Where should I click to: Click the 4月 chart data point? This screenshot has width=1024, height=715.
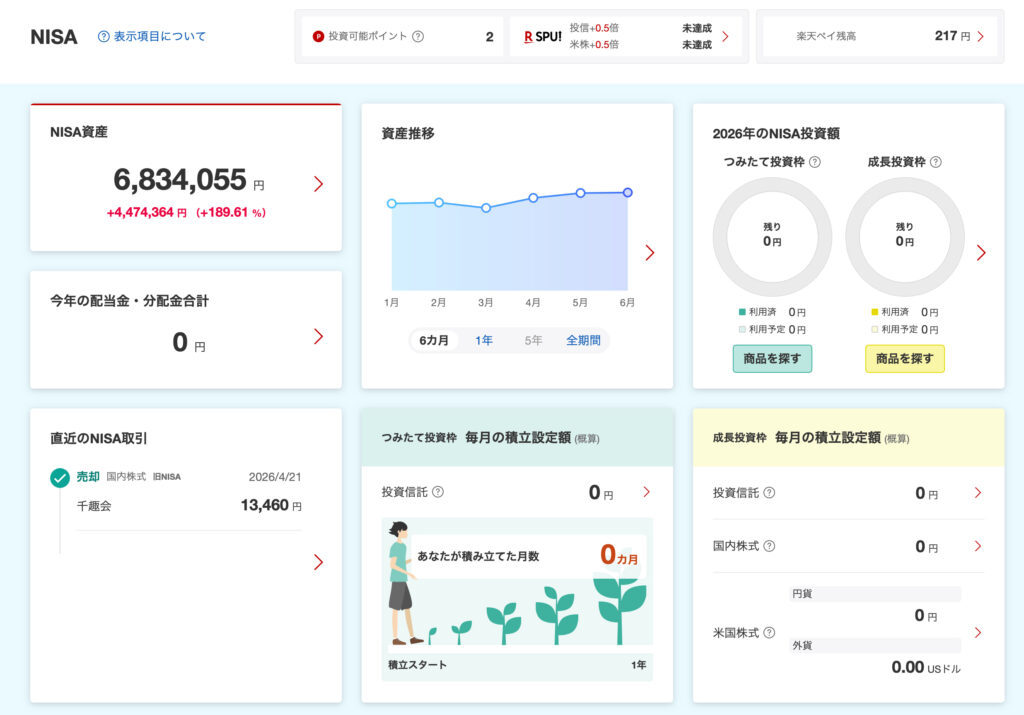point(533,197)
